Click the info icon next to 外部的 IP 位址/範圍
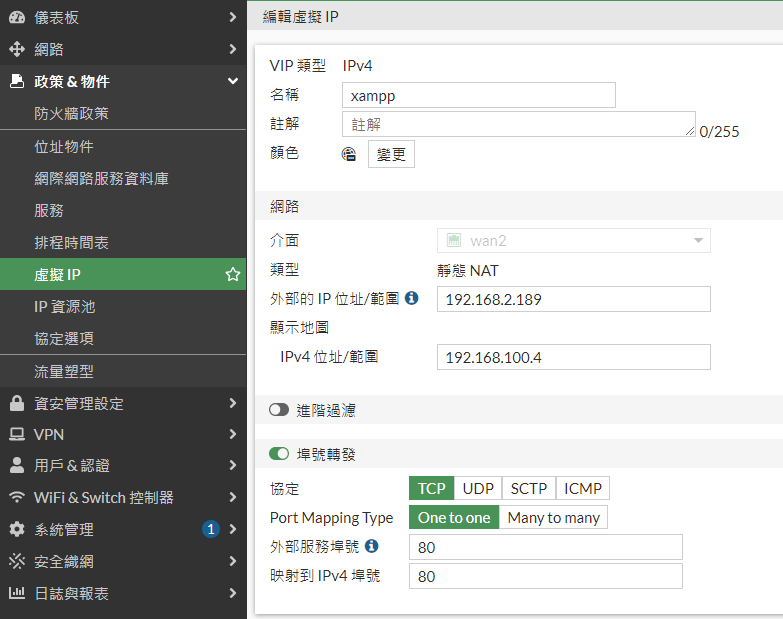Image resolution: width=783 pixels, height=619 pixels. [x=411, y=298]
